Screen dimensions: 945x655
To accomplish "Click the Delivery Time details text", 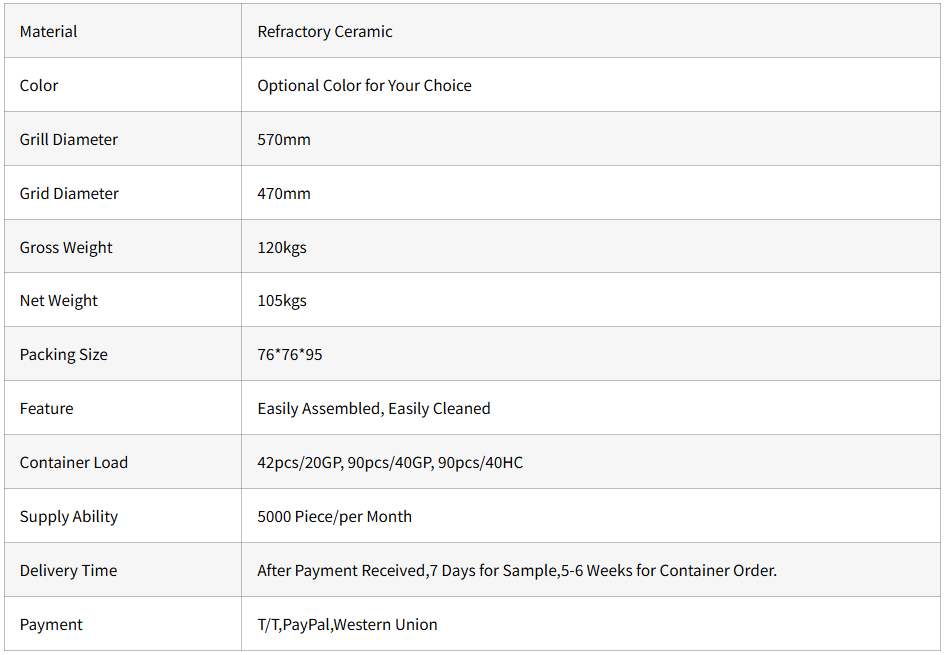I will (x=517, y=570).
